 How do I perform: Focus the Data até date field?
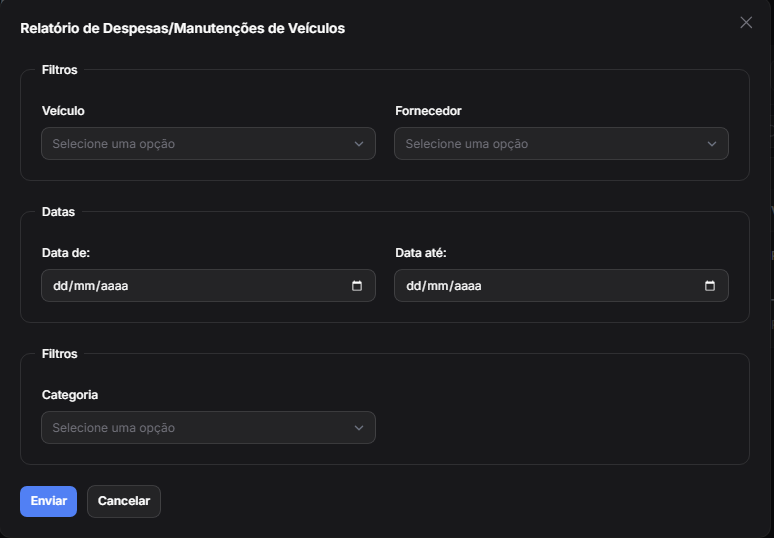(x=561, y=285)
